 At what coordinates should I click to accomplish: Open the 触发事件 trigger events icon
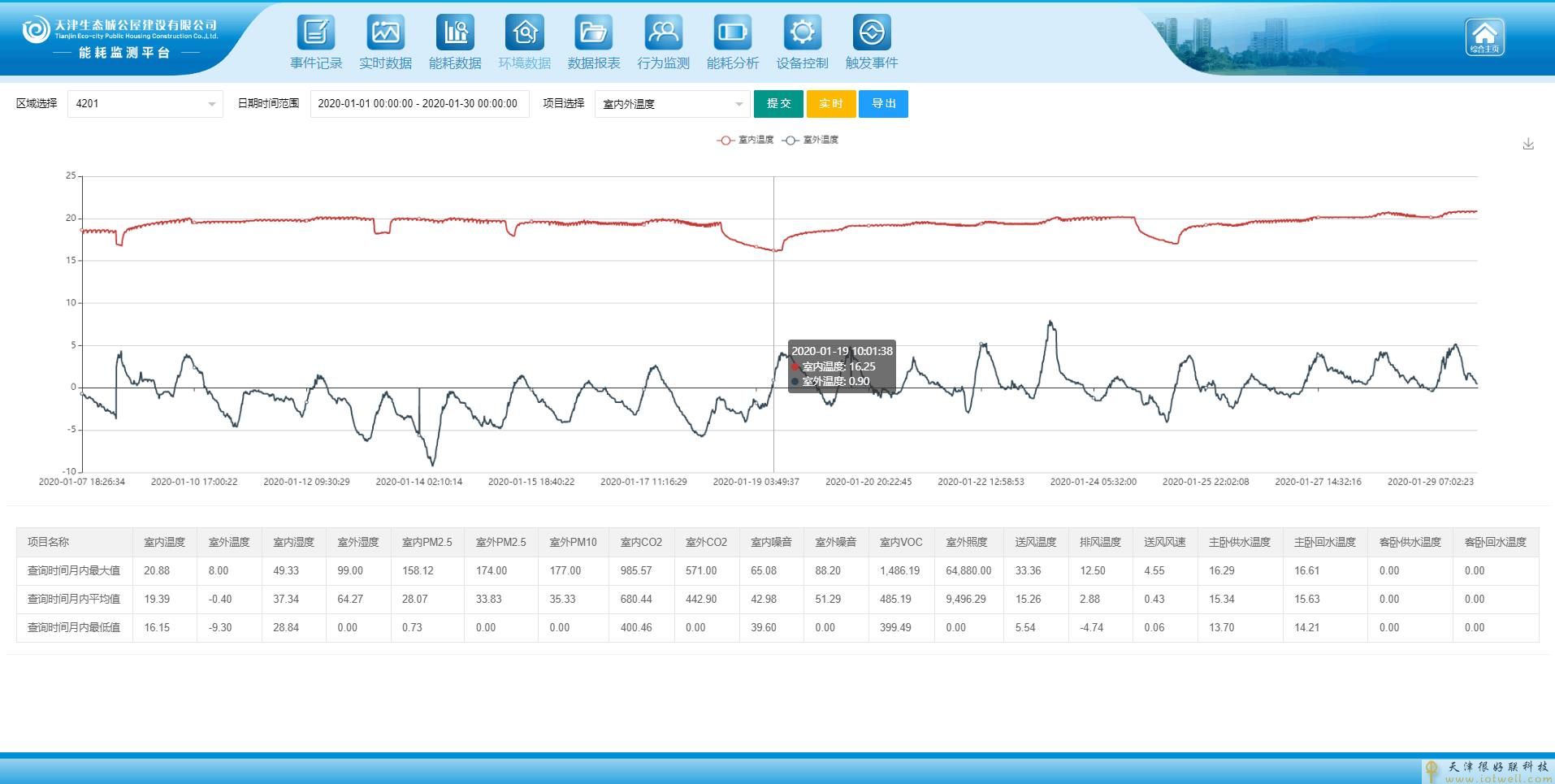(x=872, y=33)
